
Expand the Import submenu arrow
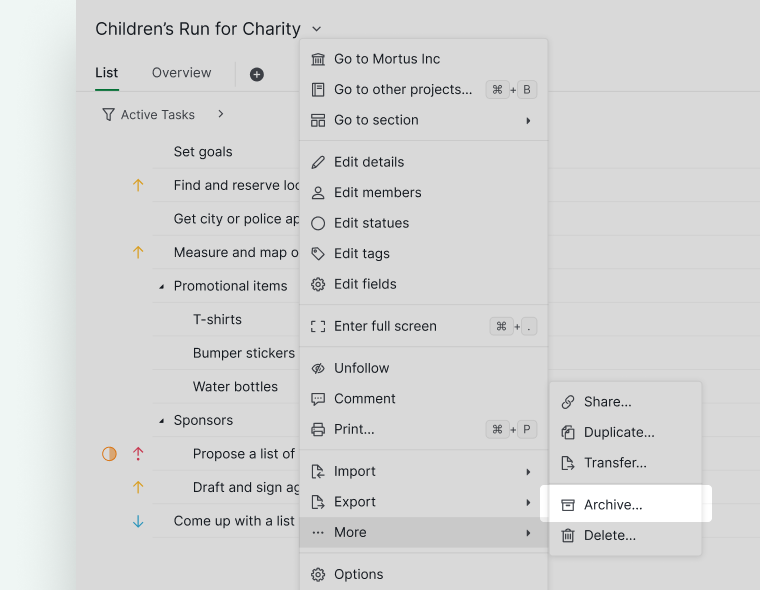tap(528, 472)
